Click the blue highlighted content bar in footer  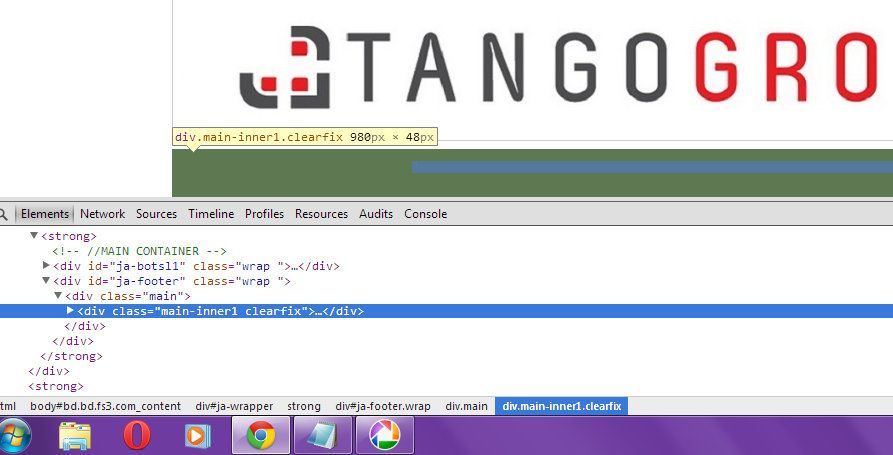(652, 167)
